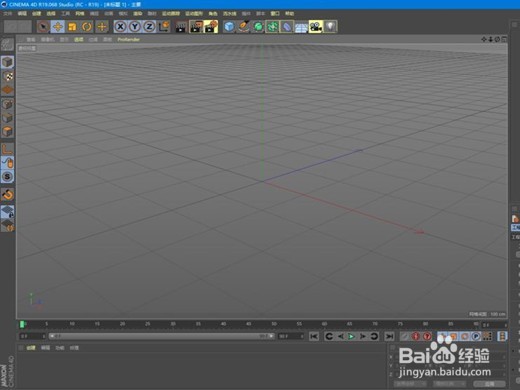Switch to Model mode cube icon
This screenshot has width=520, height=390.
pos(7,62)
